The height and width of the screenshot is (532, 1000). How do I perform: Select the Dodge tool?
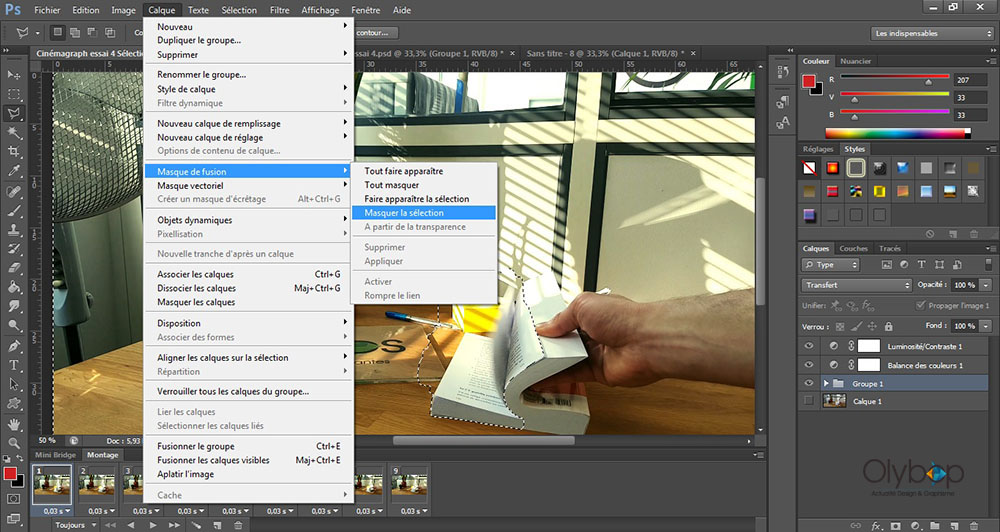pos(13,325)
